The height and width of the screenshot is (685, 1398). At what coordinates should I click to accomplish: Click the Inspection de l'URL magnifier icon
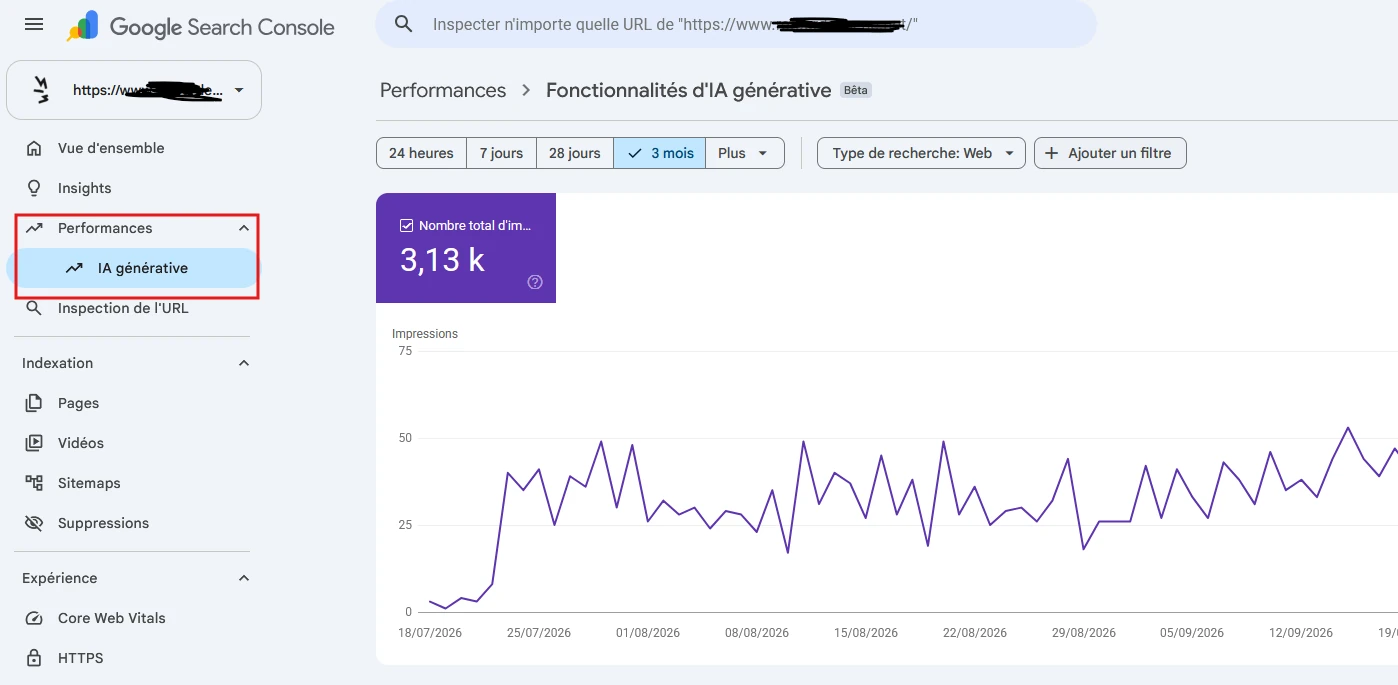(x=34, y=308)
